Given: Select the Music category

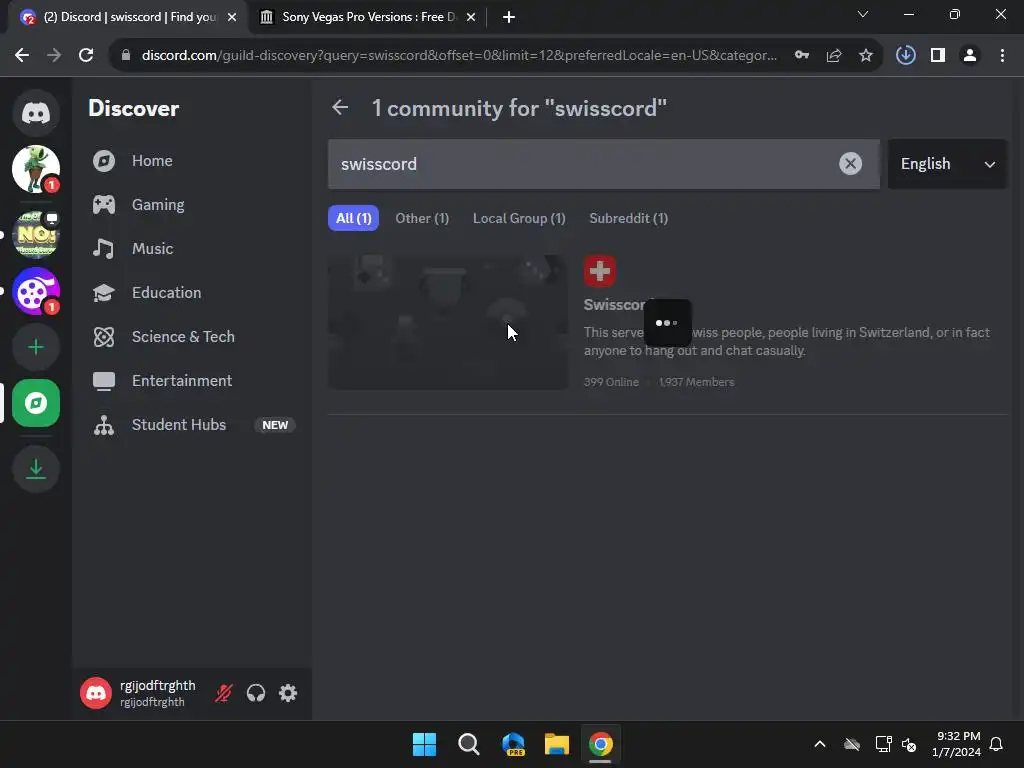Looking at the screenshot, I should [193, 249].
